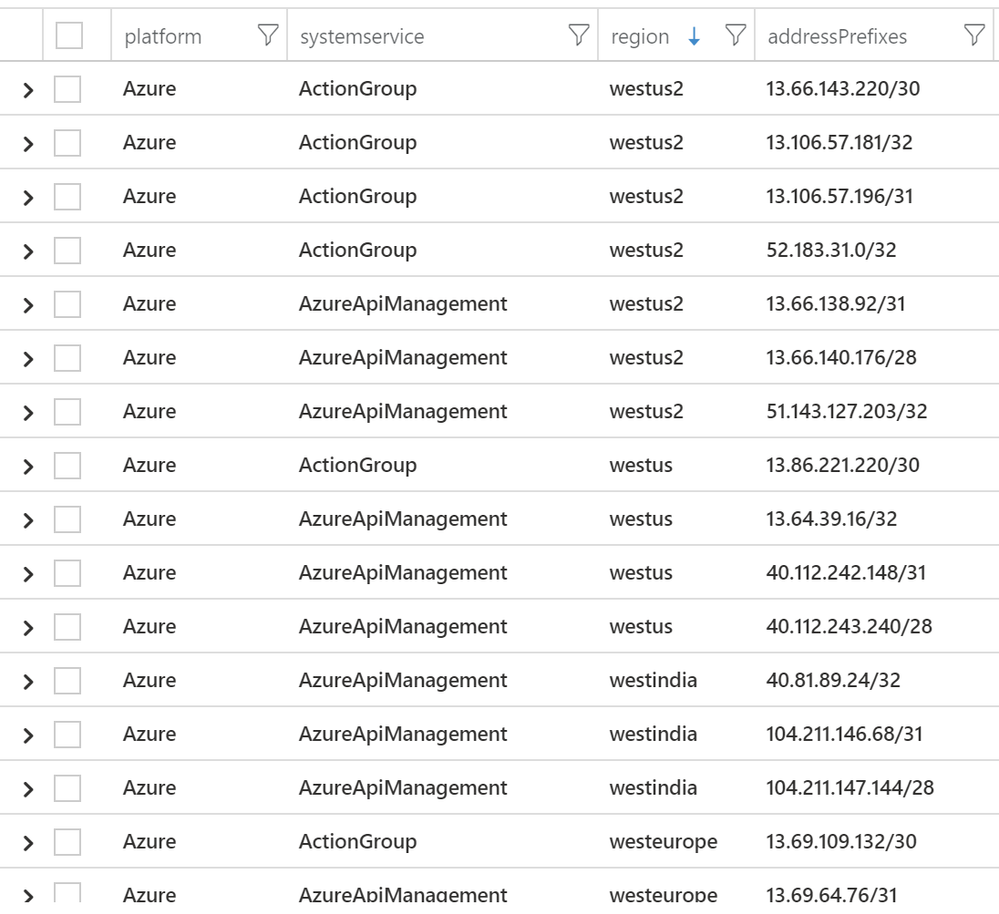This screenshot has width=999, height=914.
Task: Check the box for row 40.112.242.148/31
Action: (x=68, y=573)
